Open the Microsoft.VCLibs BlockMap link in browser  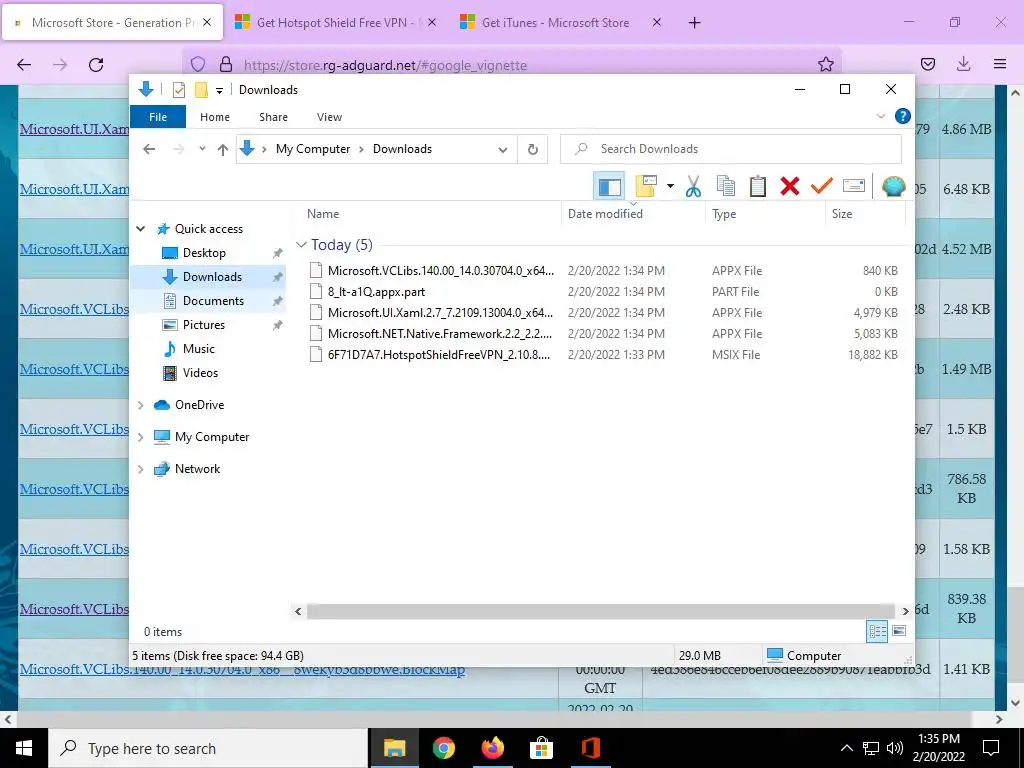[242, 669]
